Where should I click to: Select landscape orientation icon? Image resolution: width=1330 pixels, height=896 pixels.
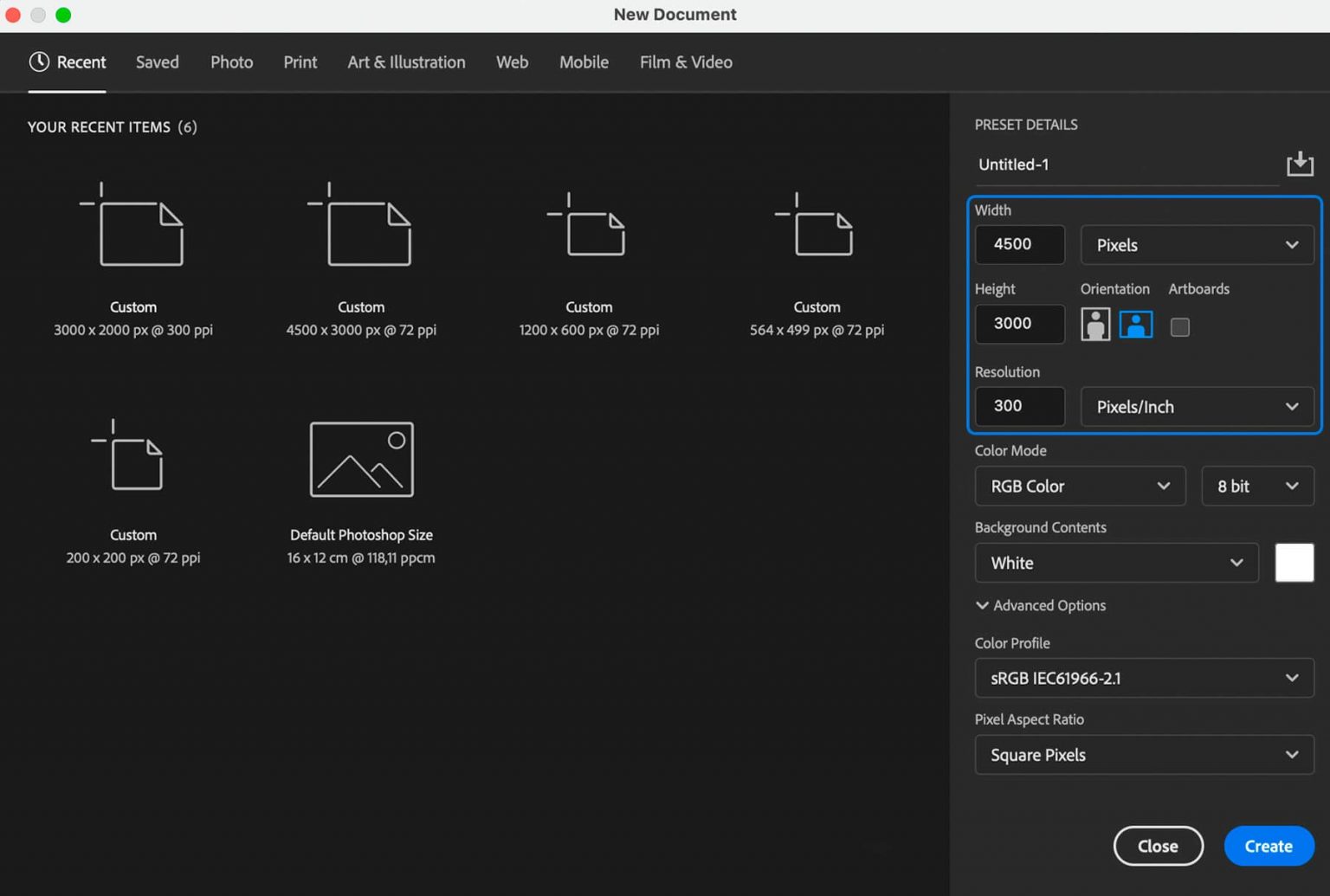tap(1135, 326)
